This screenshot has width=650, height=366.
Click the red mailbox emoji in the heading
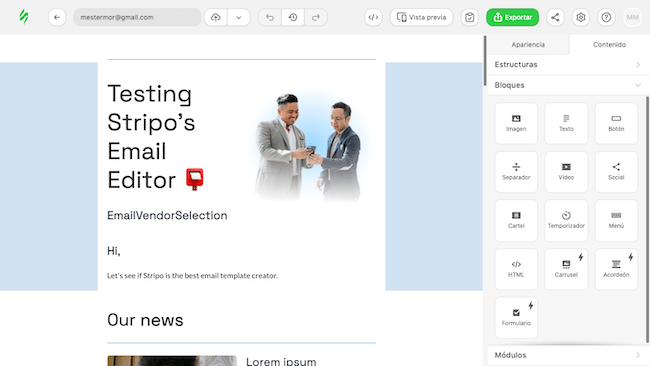click(x=194, y=179)
